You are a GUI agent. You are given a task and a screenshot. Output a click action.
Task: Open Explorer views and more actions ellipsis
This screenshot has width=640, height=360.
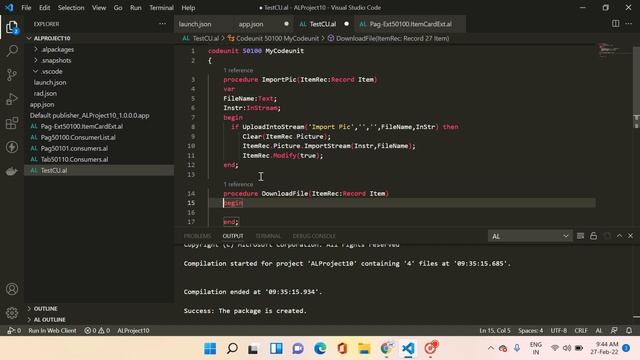pyautogui.click(x=162, y=24)
